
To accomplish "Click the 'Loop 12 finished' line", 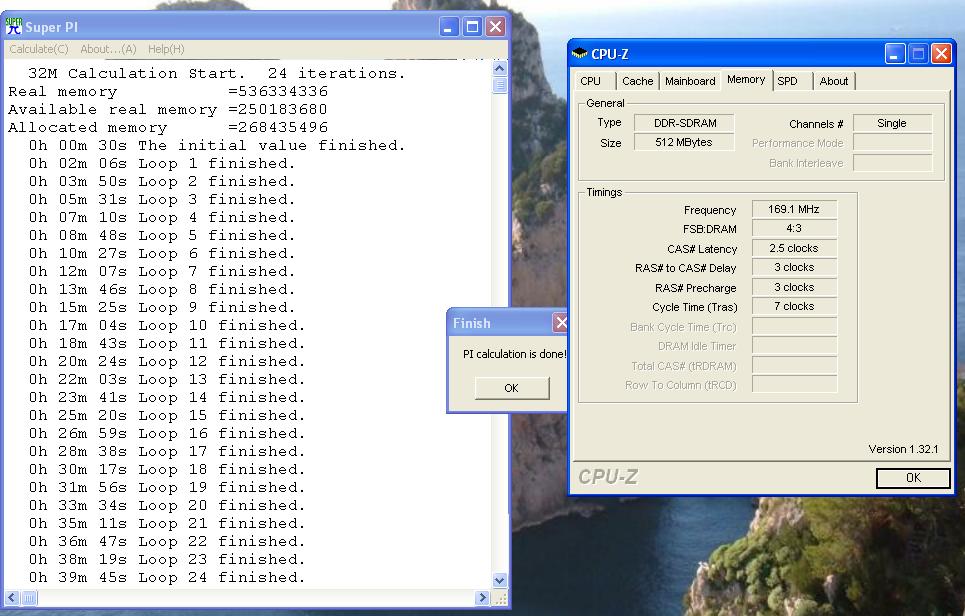I will tap(167, 361).
